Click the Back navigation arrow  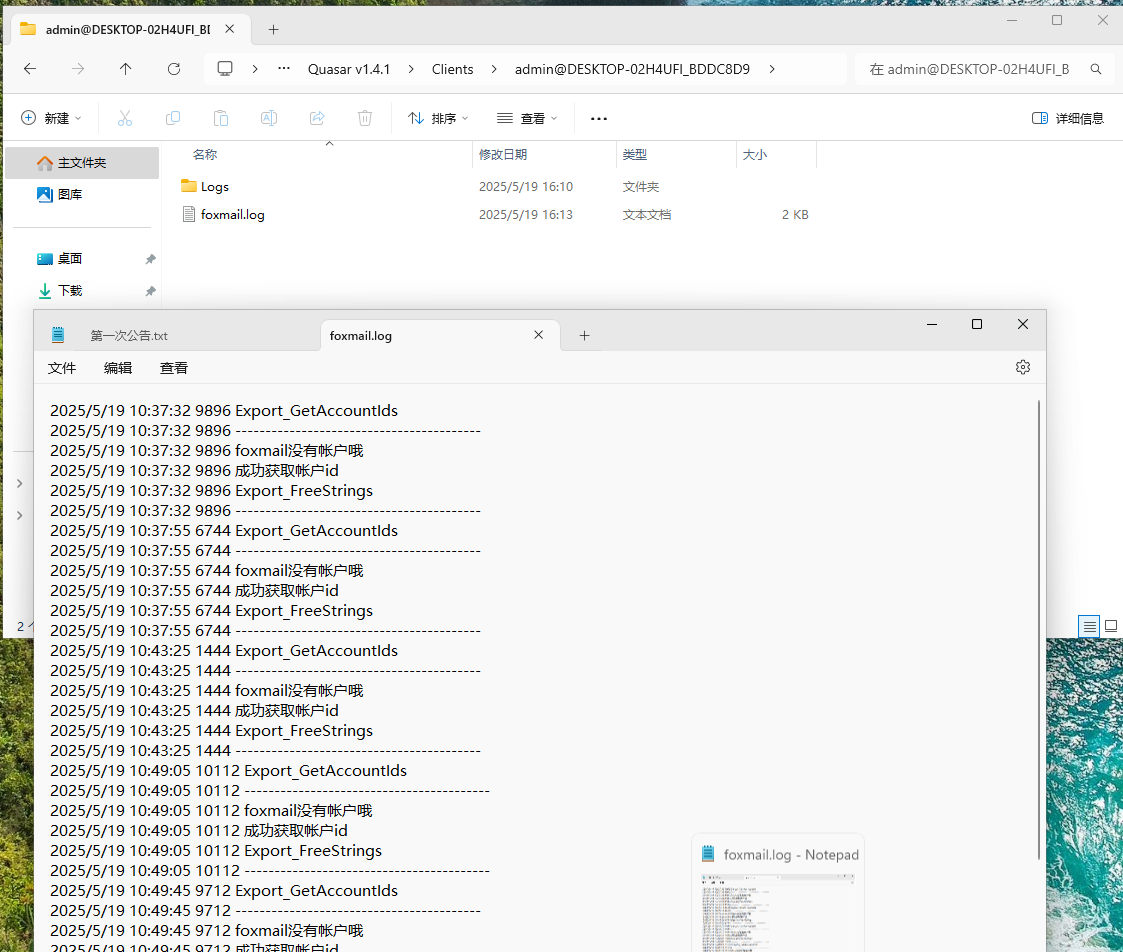coord(30,69)
